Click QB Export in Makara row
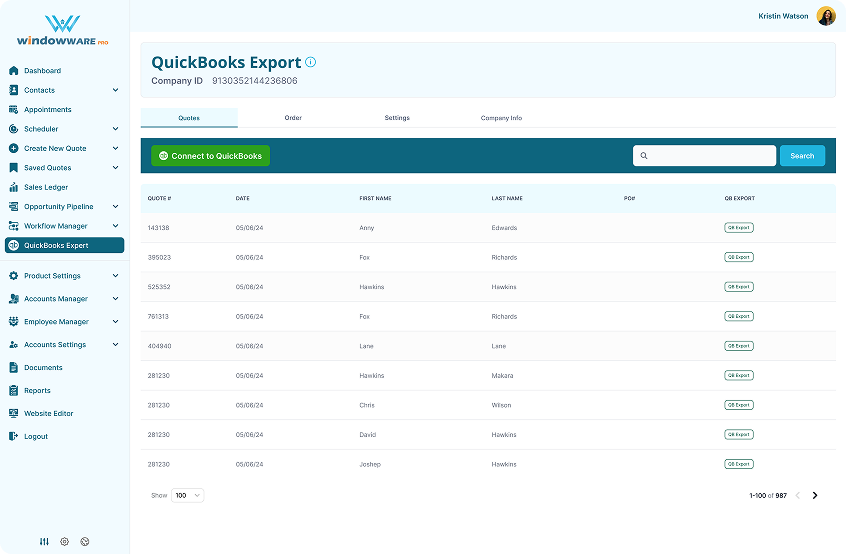 click(x=739, y=375)
